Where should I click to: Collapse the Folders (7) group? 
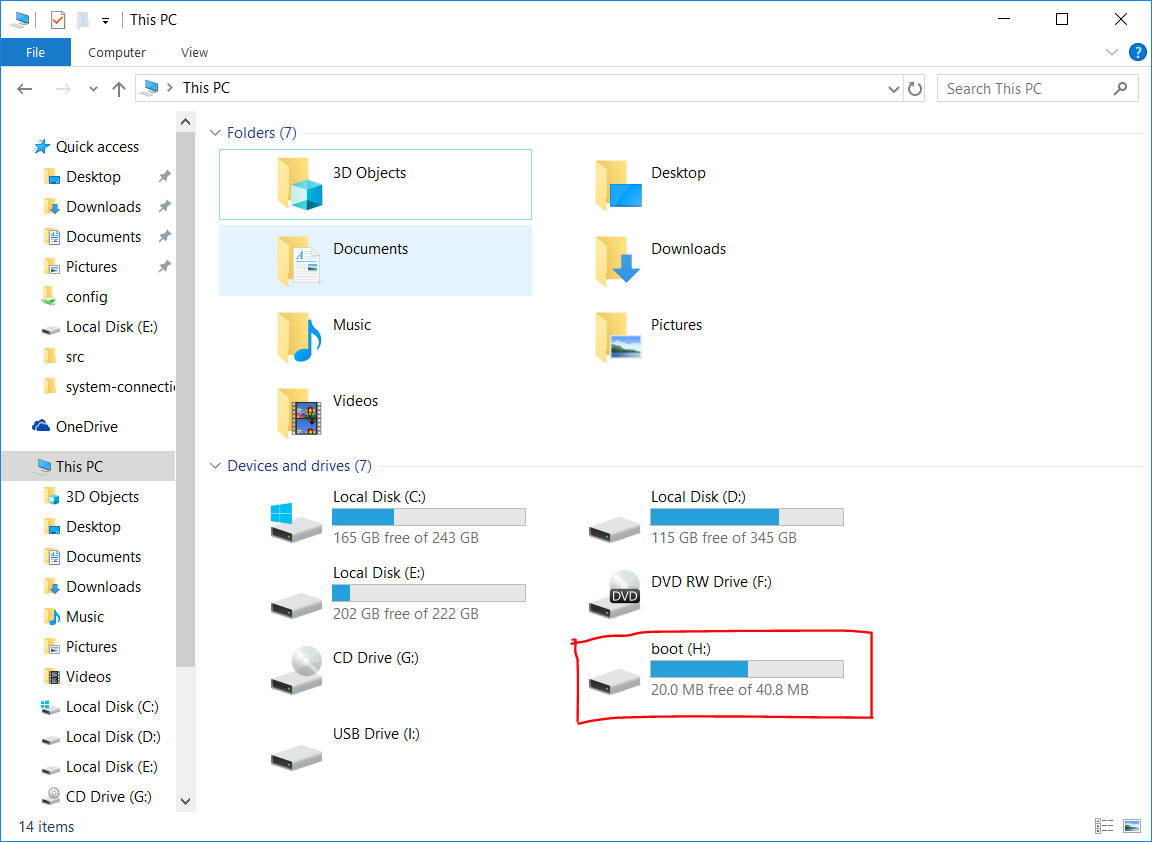coord(215,133)
